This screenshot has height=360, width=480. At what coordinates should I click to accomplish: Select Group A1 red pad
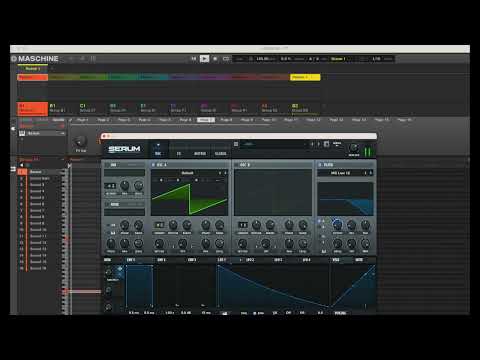[x=32, y=108]
